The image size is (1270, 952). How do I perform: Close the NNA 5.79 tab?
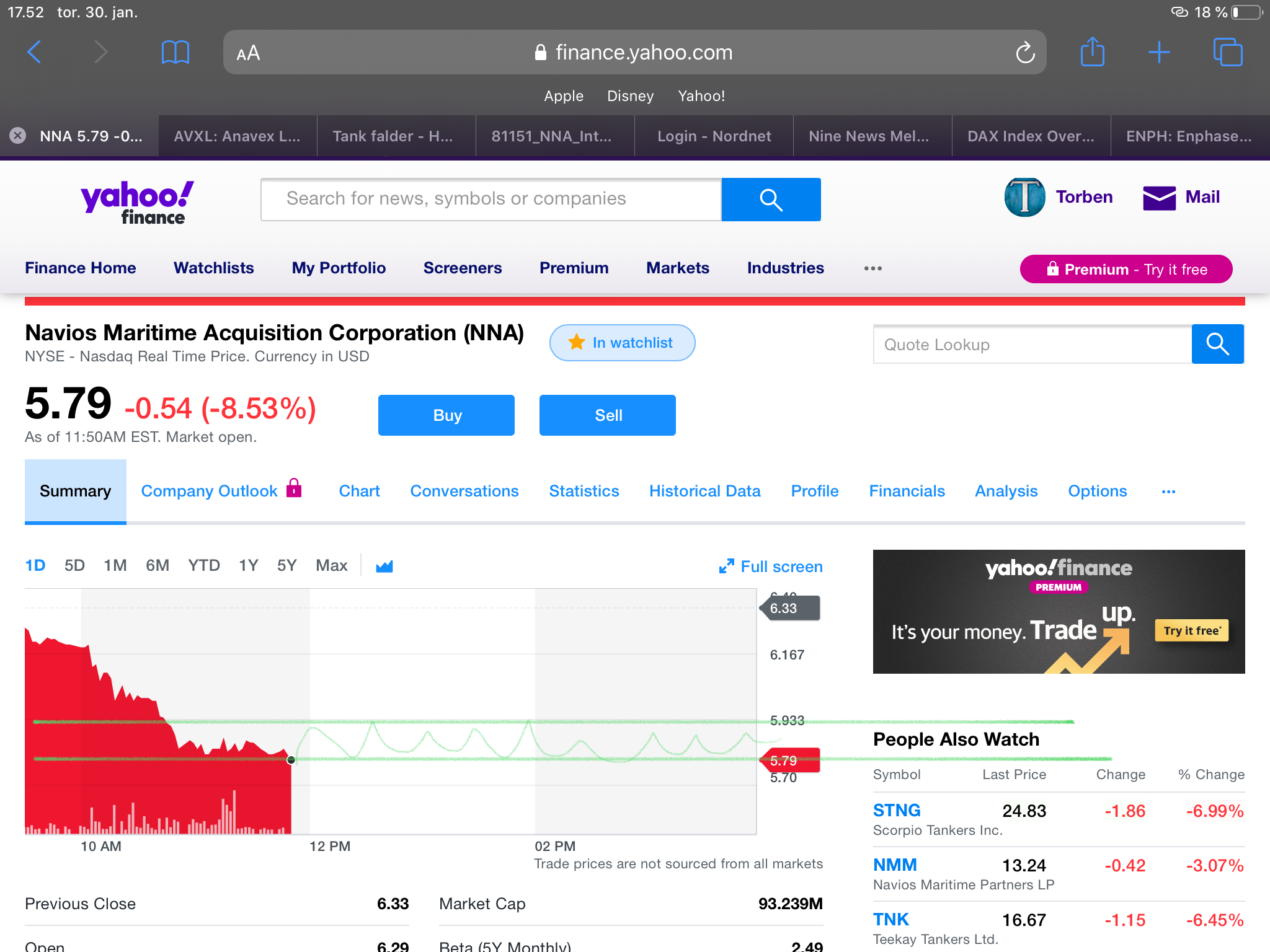[x=18, y=136]
